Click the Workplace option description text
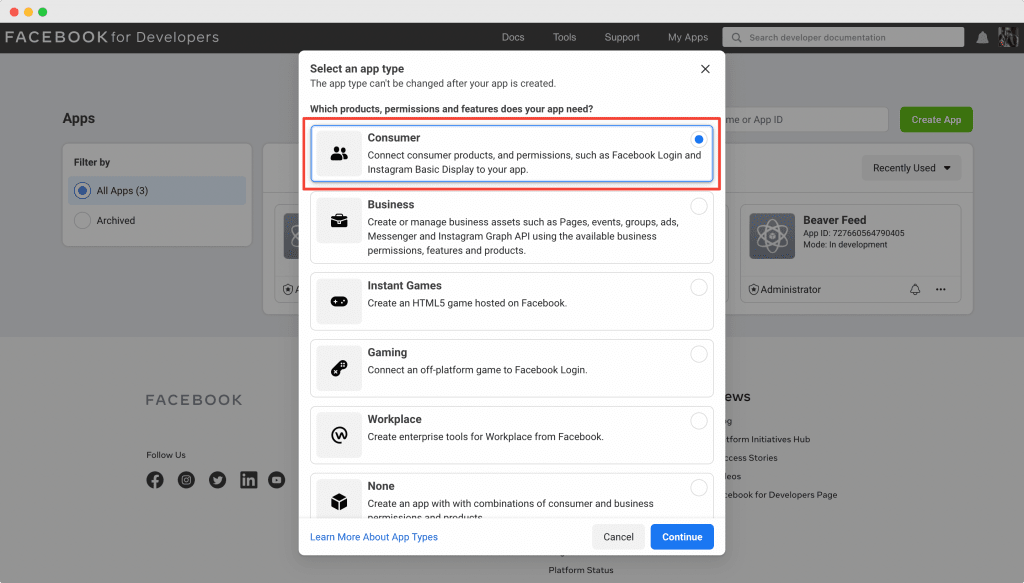Screen dimensions: 1024x583 coord(485,437)
